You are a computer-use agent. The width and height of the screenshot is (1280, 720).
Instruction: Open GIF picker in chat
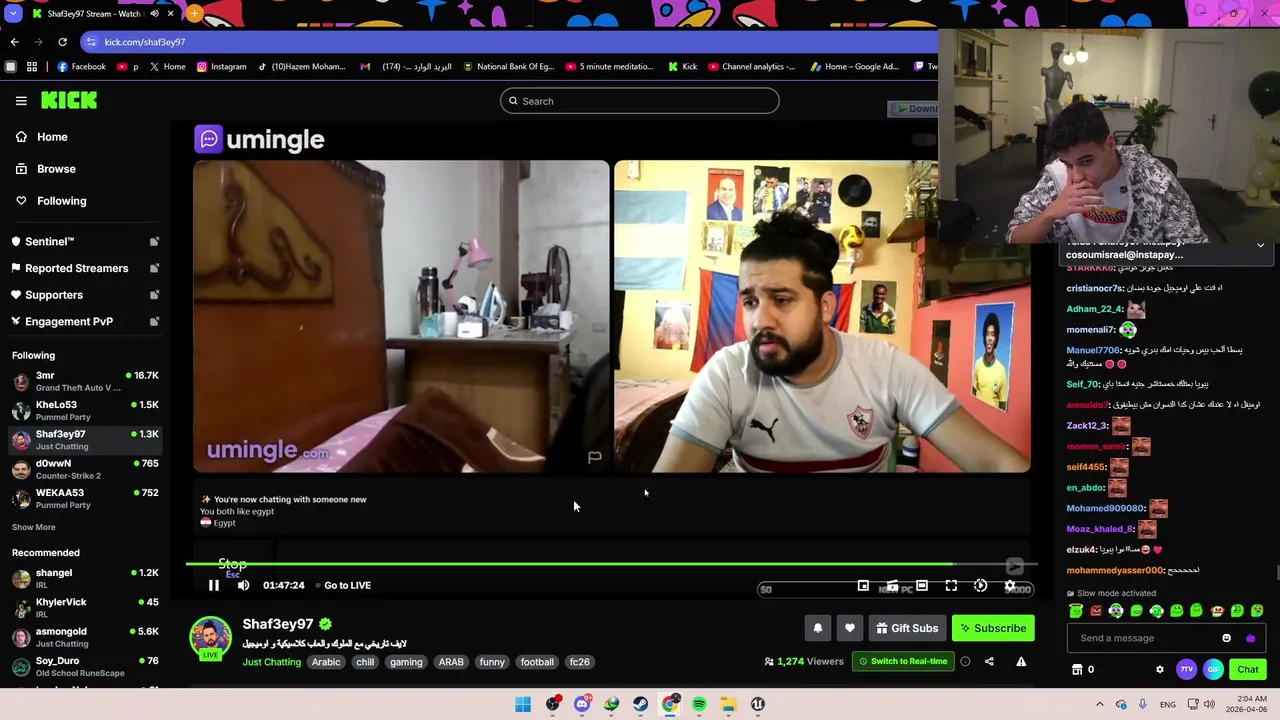[1213, 669]
